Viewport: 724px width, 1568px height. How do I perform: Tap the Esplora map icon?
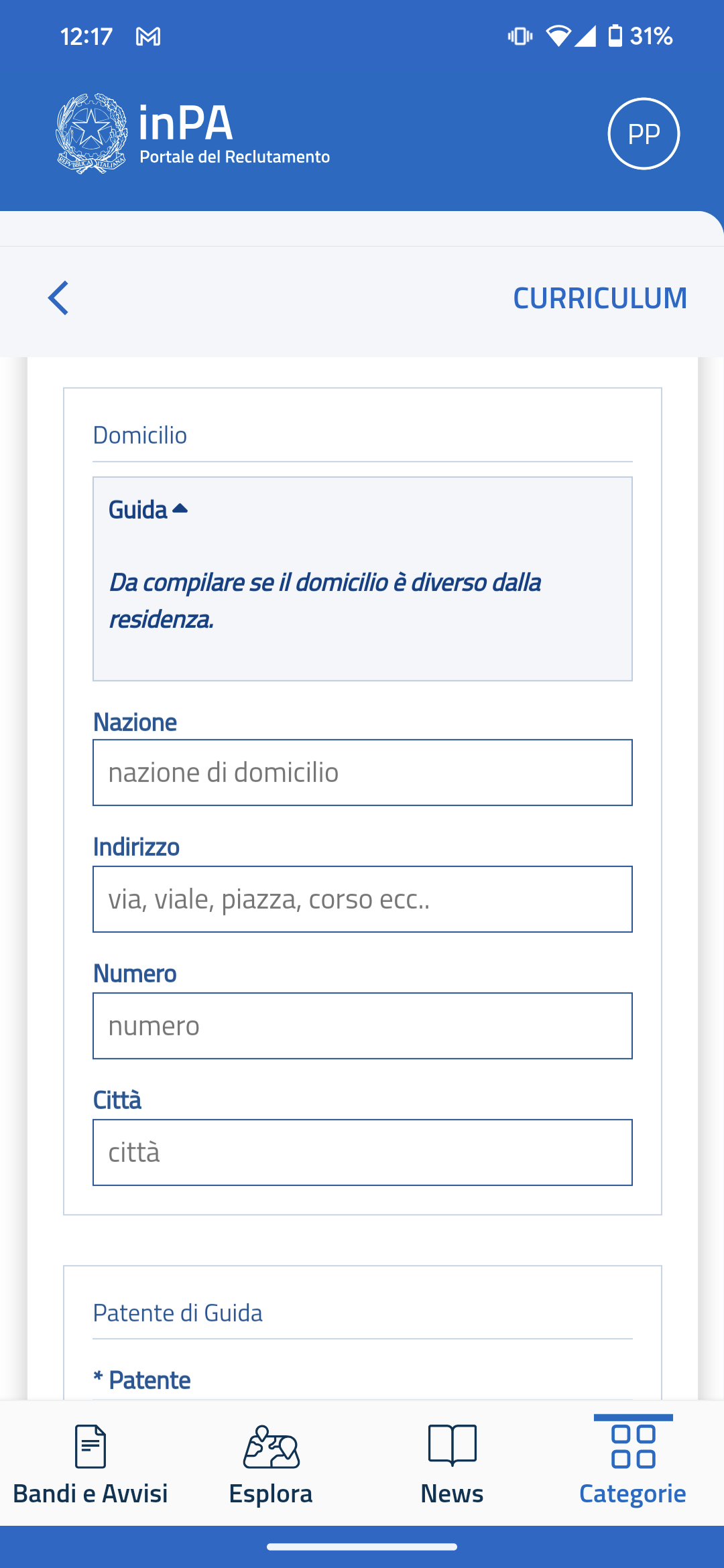(x=271, y=1445)
